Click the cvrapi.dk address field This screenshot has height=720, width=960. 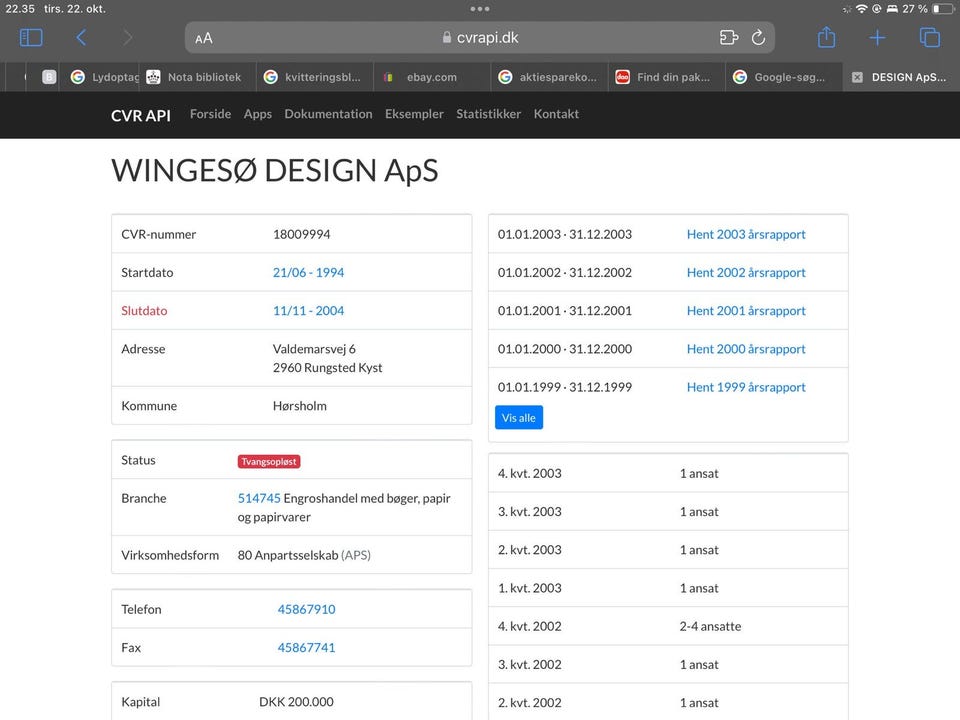(x=480, y=38)
